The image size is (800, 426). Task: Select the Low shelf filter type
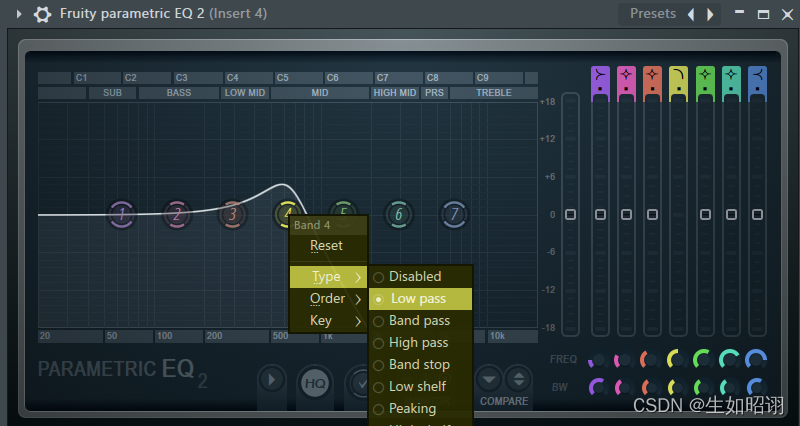(x=420, y=387)
